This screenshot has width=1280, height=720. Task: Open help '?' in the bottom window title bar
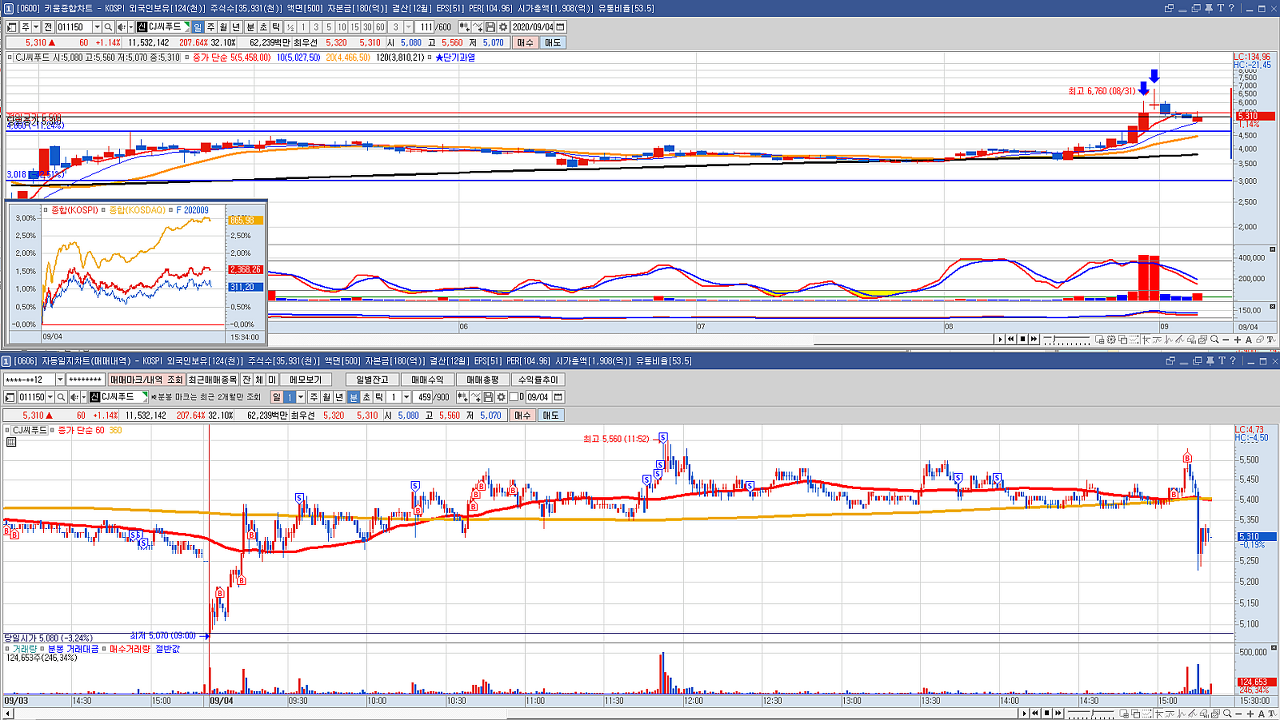(1233, 361)
